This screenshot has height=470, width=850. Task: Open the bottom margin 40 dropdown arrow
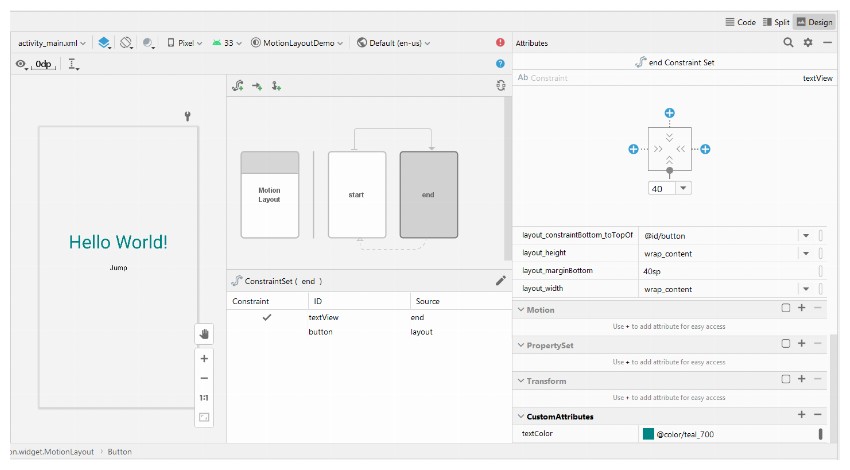tap(683, 188)
